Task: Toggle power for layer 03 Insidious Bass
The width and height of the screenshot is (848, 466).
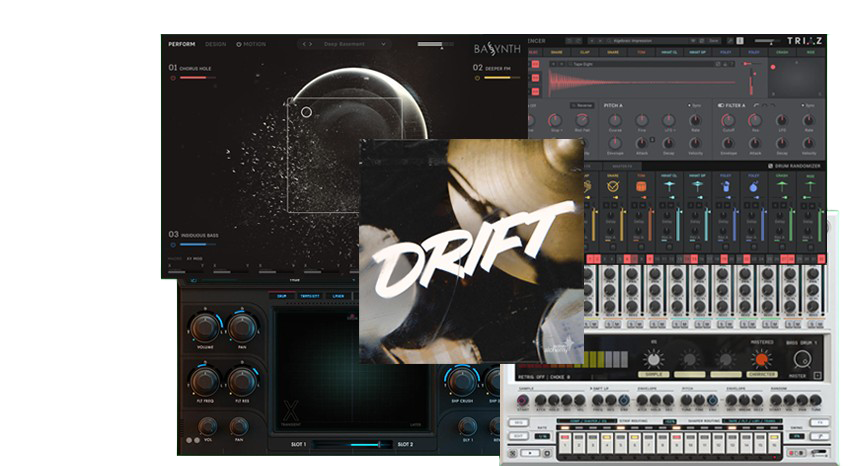Action: pos(173,244)
